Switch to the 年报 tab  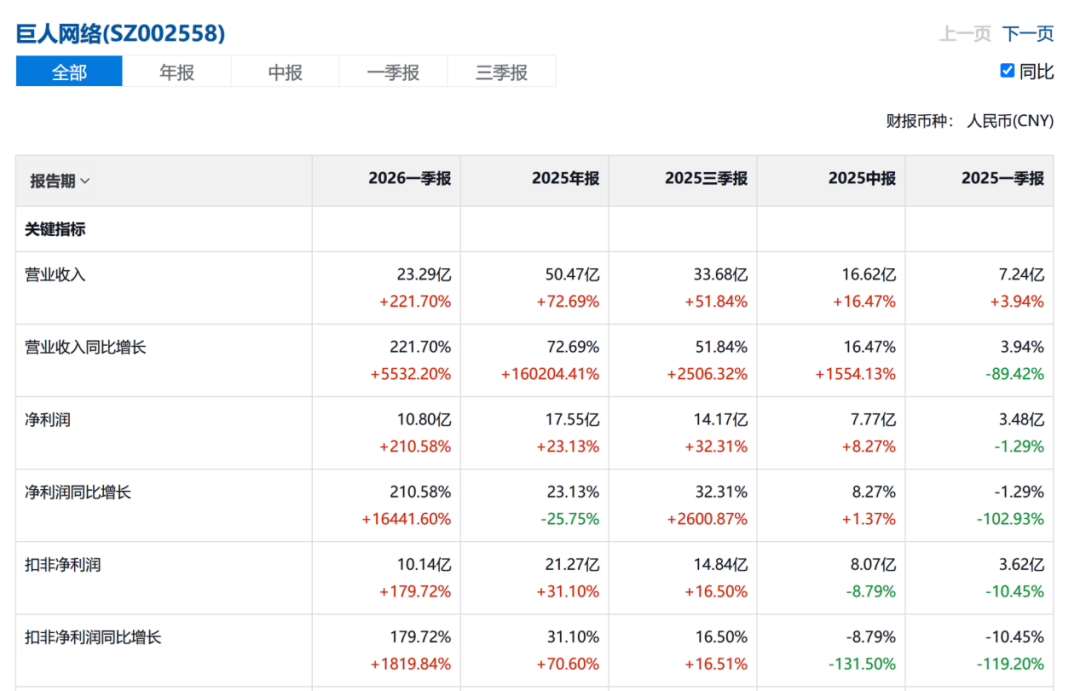pyautogui.click(x=177, y=72)
